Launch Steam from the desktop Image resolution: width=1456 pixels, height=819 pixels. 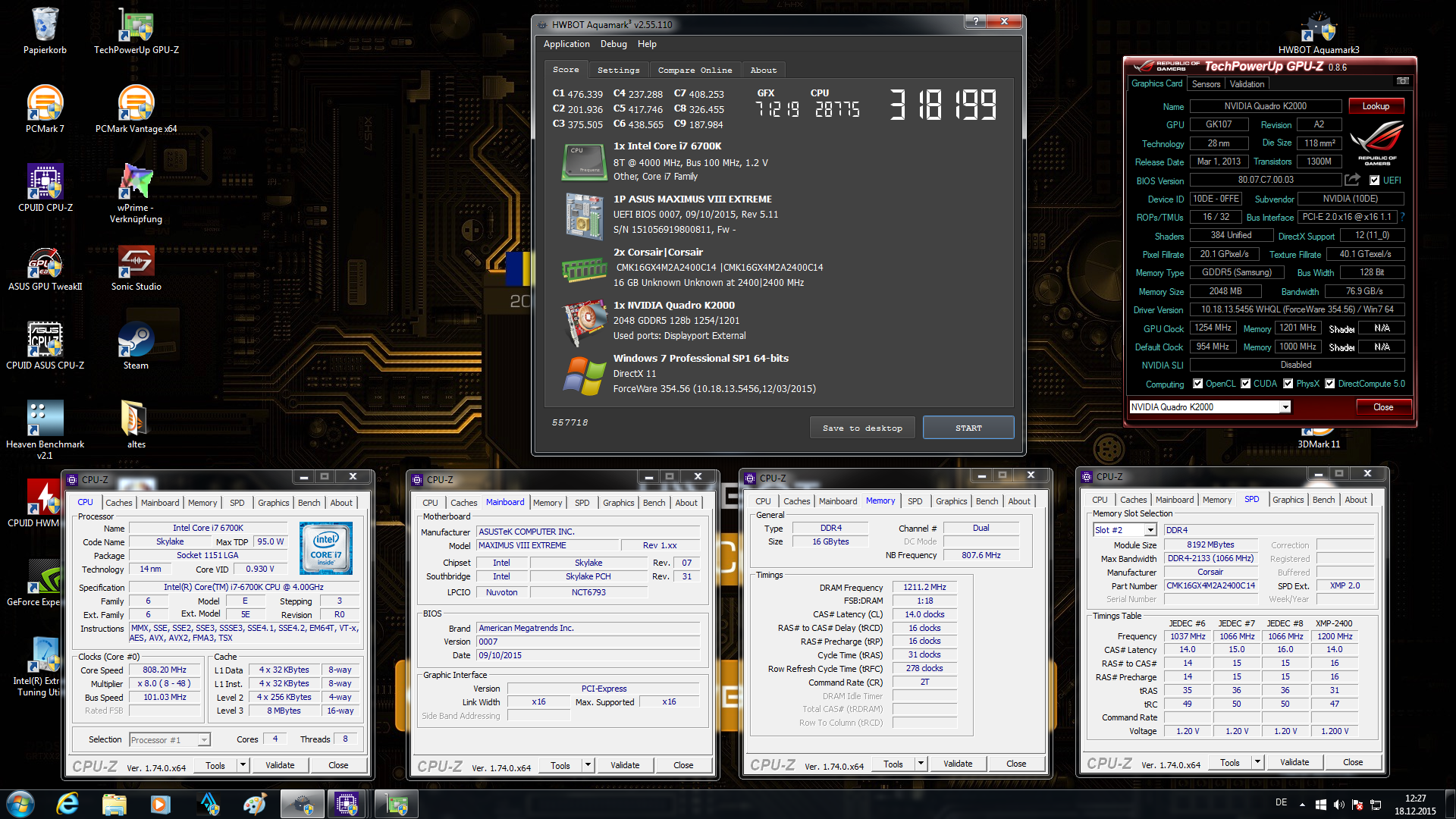point(136,346)
